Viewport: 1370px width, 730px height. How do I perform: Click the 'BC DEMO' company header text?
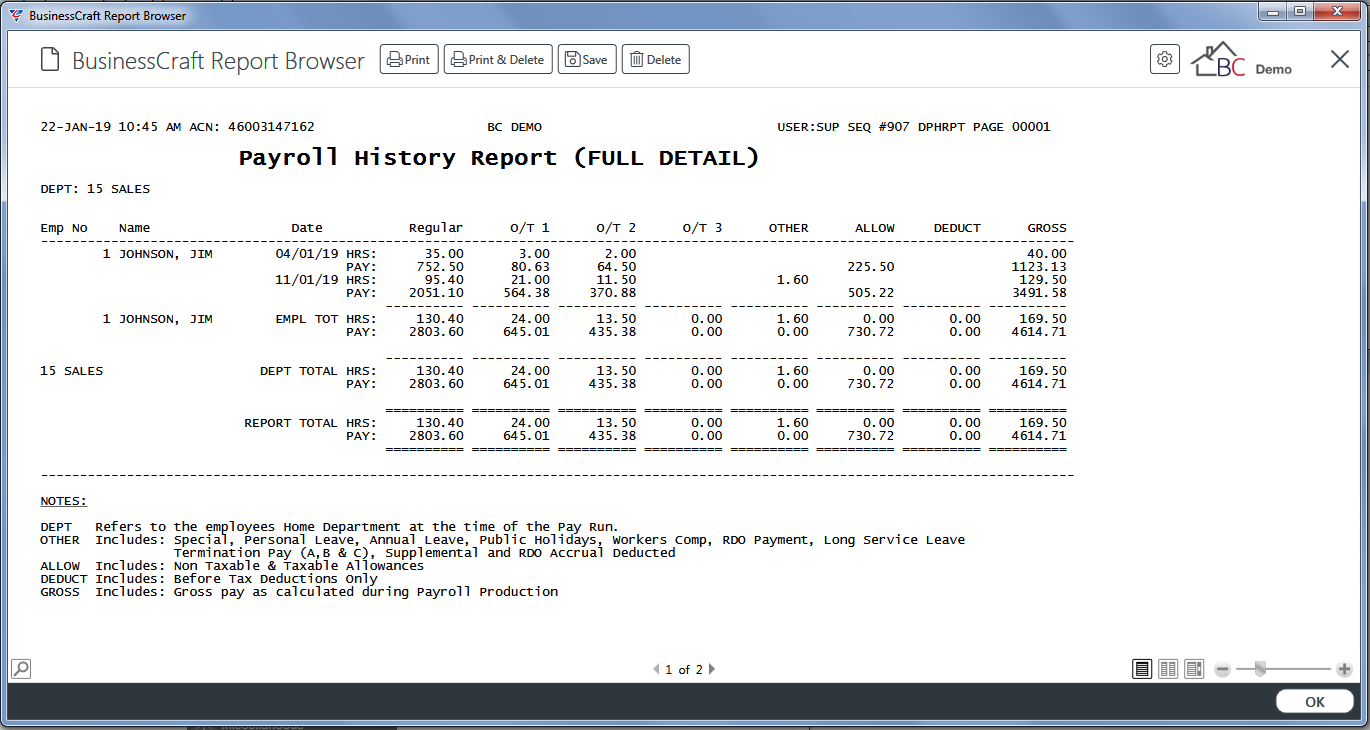pos(514,127)
